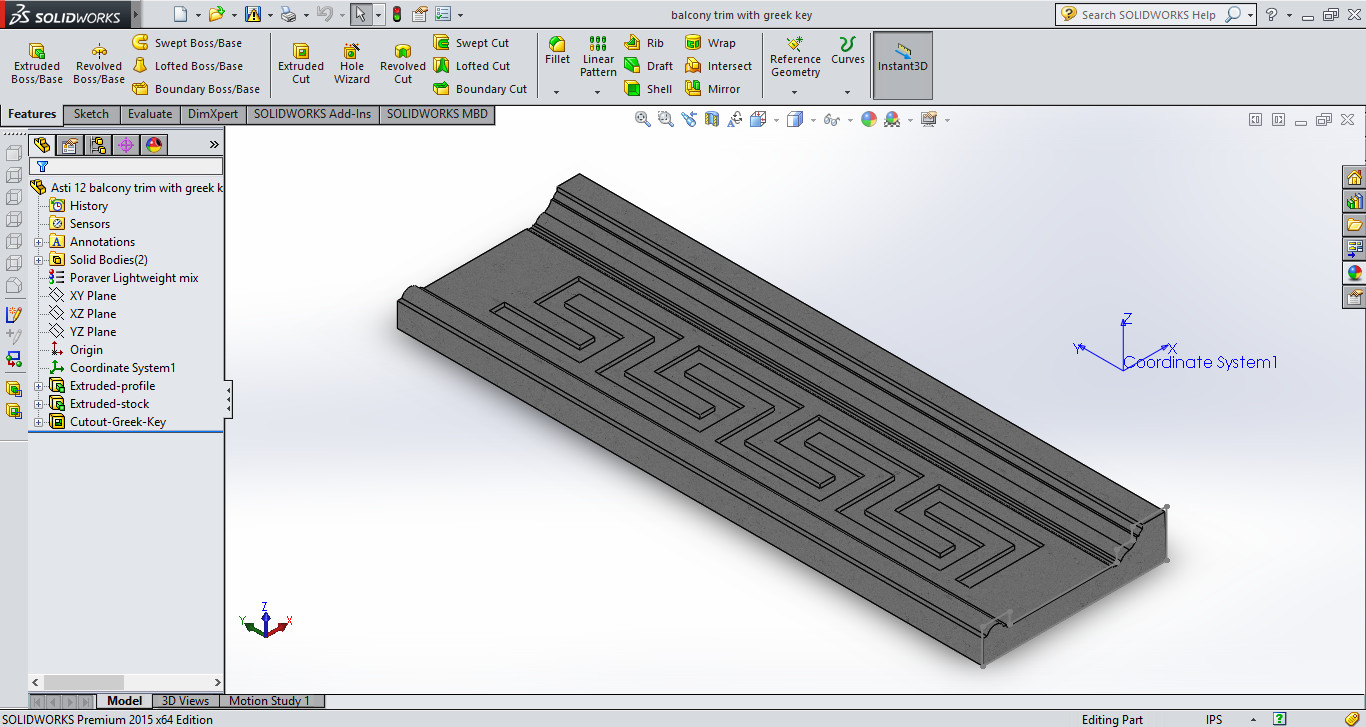
Task: Expand the Cutout-Greek-Key feature node
Action: pyautogui.click(x=38, y=422)
